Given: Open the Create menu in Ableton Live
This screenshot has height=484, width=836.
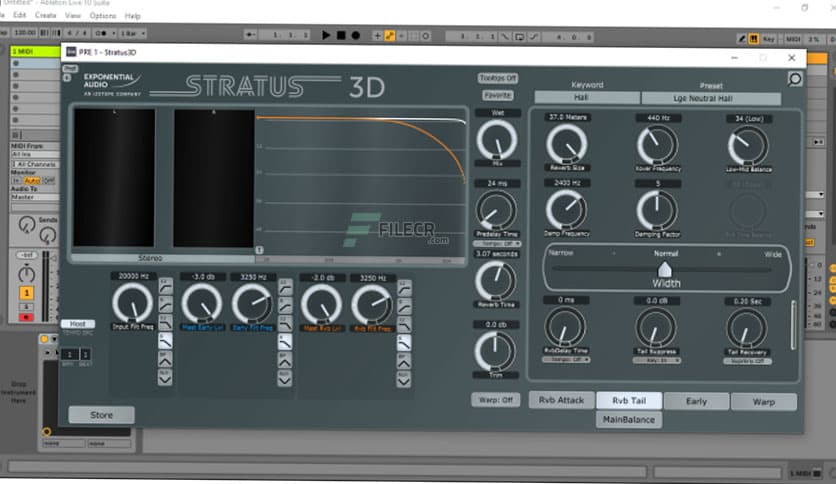Looking at the screenshot, I should point(46,15).
